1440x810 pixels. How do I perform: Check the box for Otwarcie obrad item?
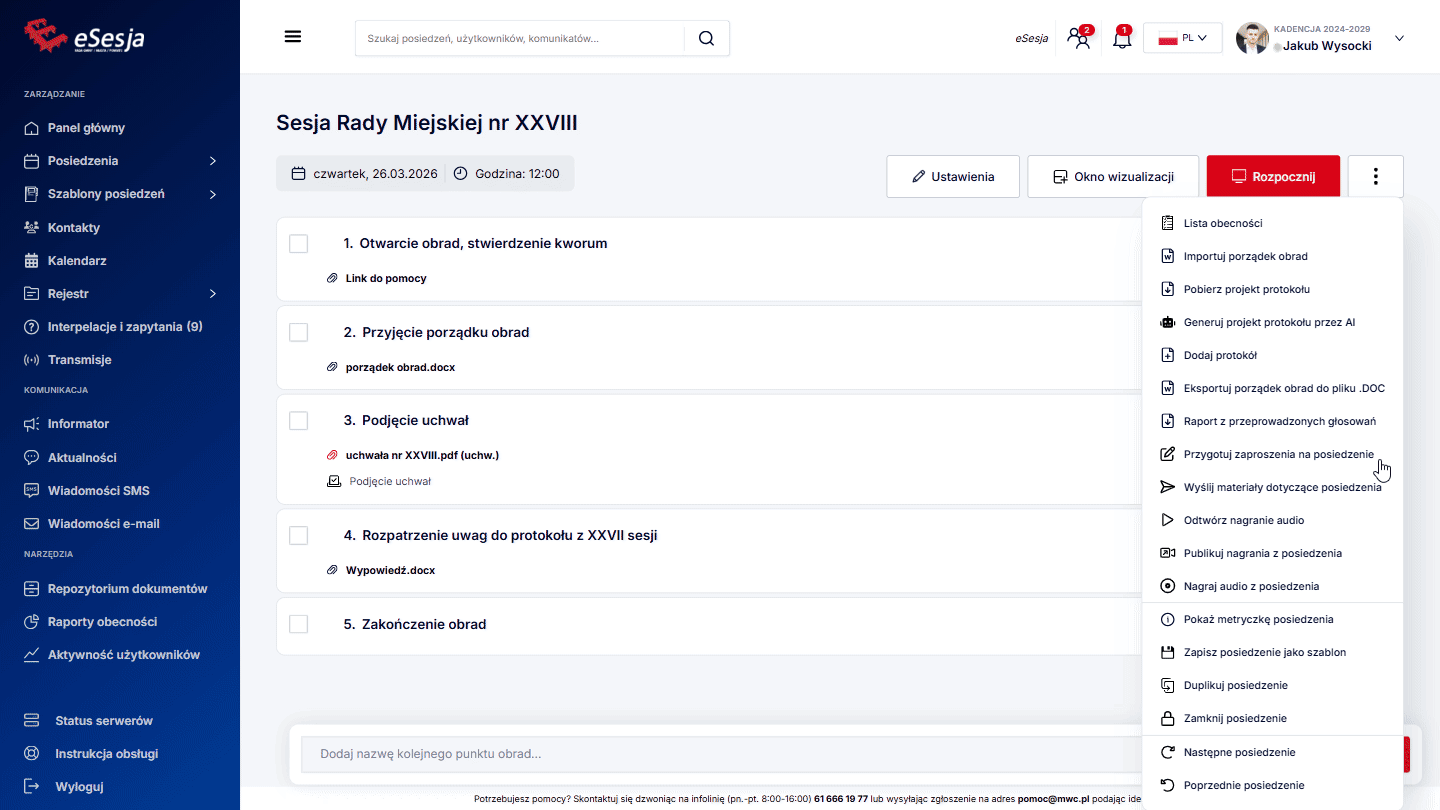point(298,244)
